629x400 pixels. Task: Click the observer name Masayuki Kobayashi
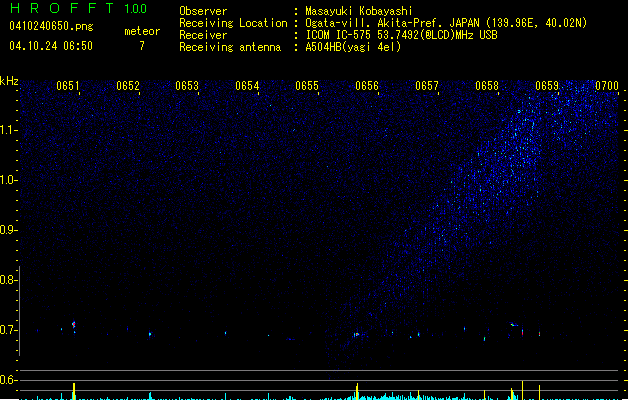pos(359,11)
